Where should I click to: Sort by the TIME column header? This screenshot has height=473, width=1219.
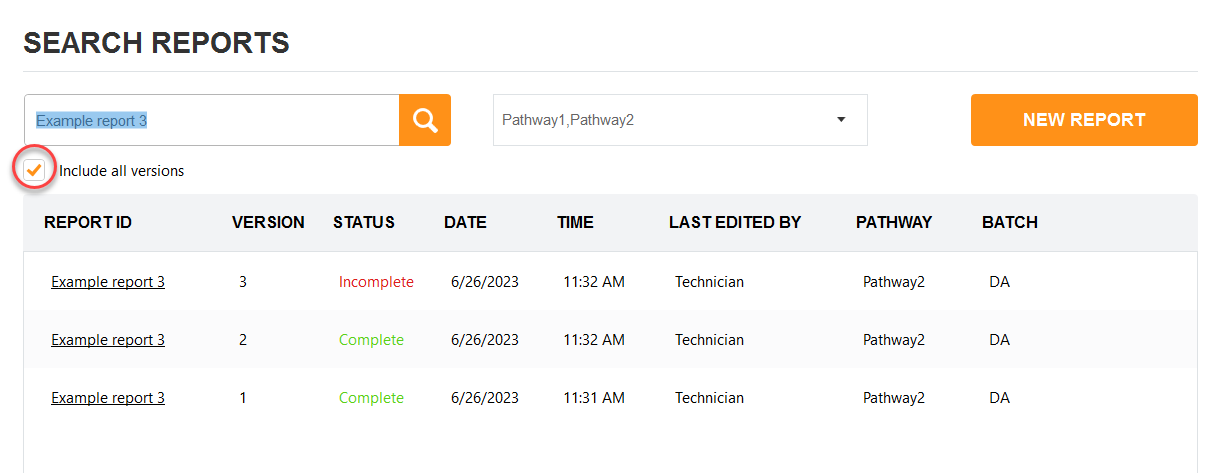(x=575, y=222)
